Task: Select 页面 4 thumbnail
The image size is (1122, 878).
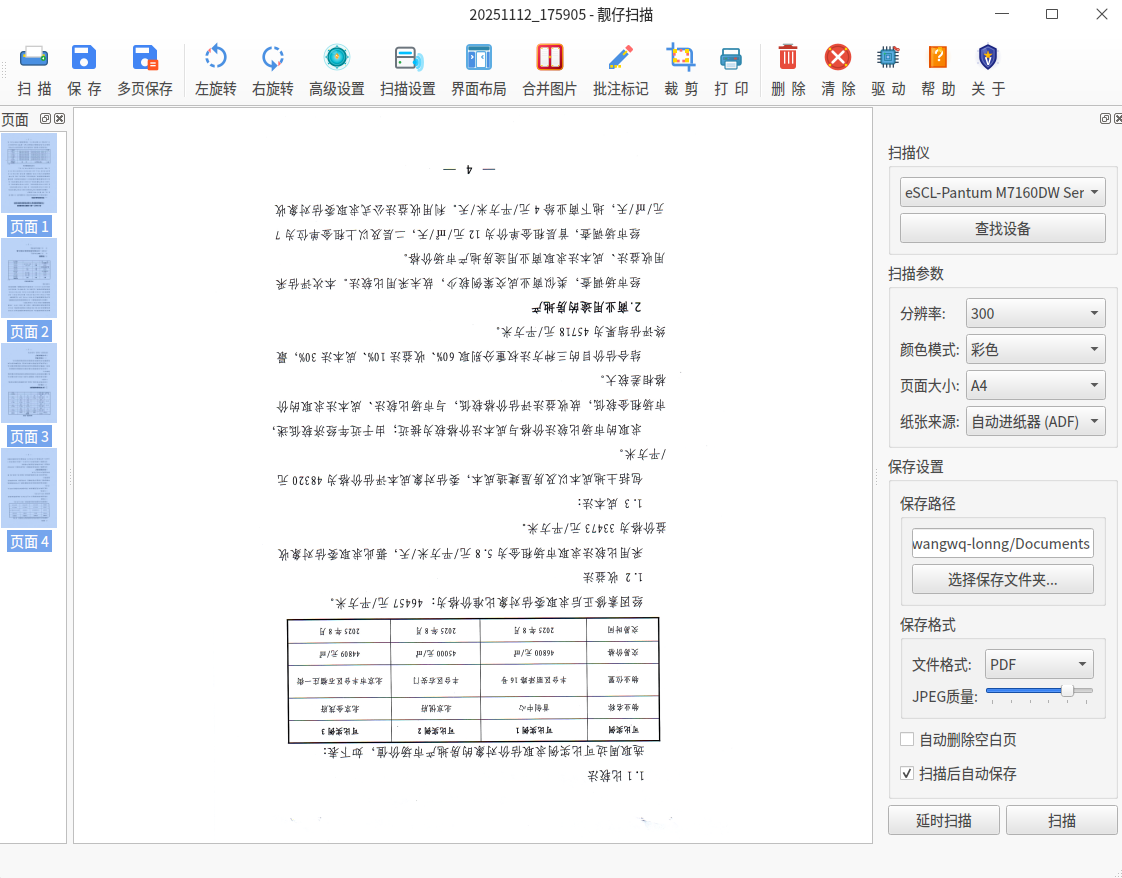Action: (x=29, y=500)
